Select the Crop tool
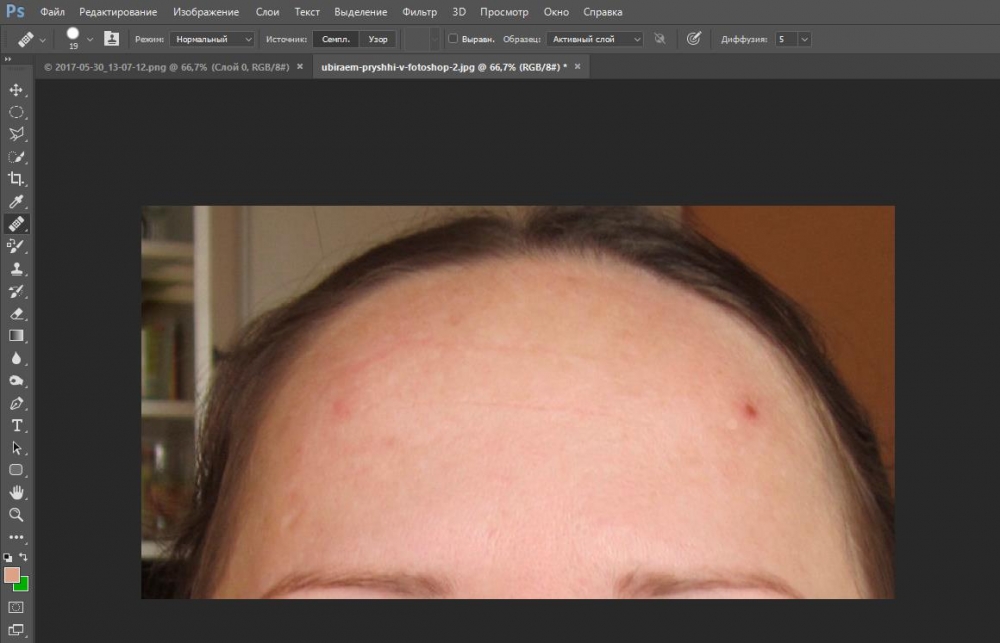 16,179
